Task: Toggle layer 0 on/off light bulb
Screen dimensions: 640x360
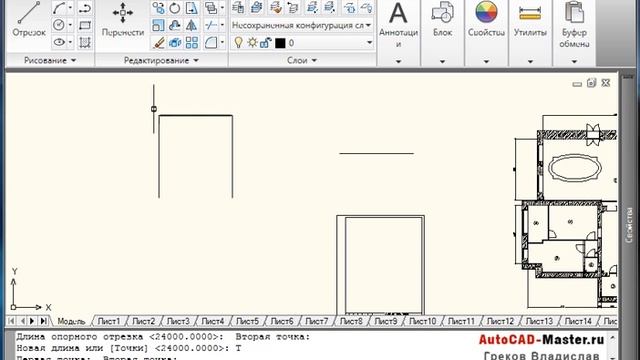Action: [x=238, y=42]
